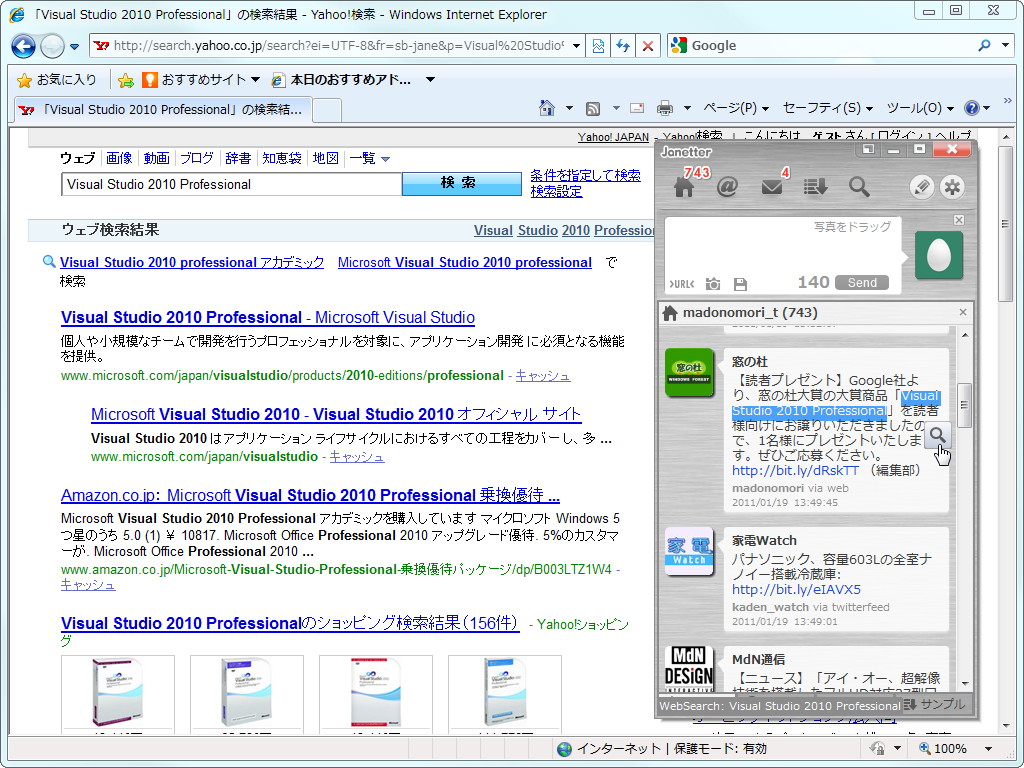Close the madonomori_t timeline column

click(x=963, y=312)
